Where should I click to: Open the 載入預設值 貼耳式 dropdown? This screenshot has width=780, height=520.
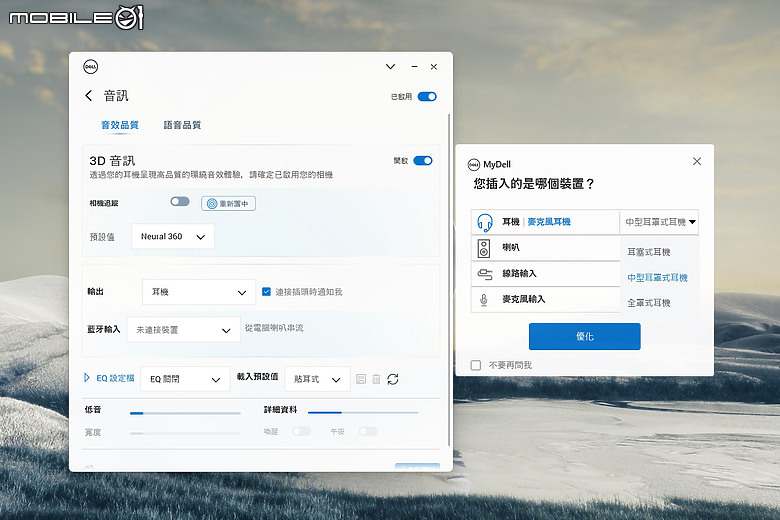(x=317, y=379)
